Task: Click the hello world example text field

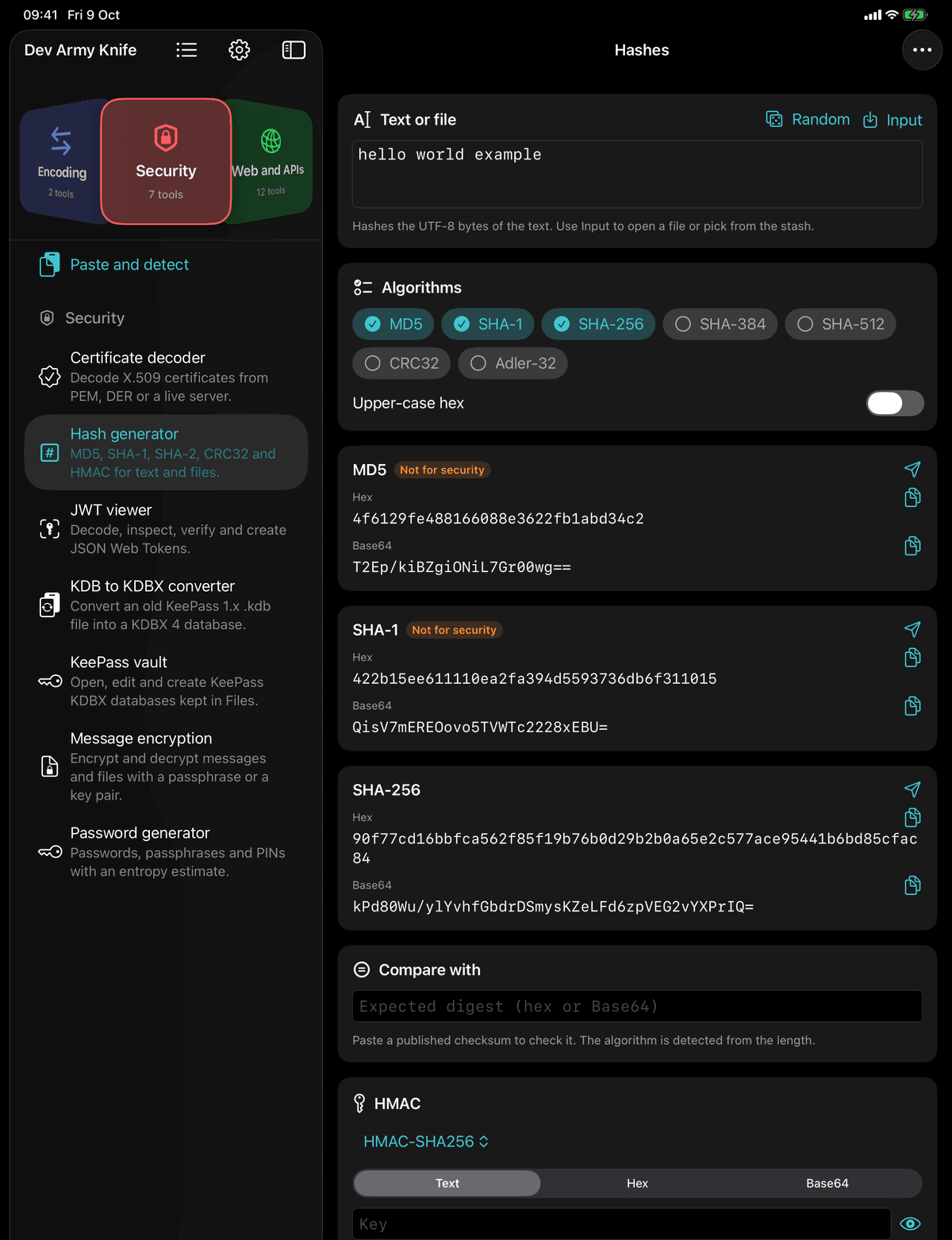Action: click(637, 175)
